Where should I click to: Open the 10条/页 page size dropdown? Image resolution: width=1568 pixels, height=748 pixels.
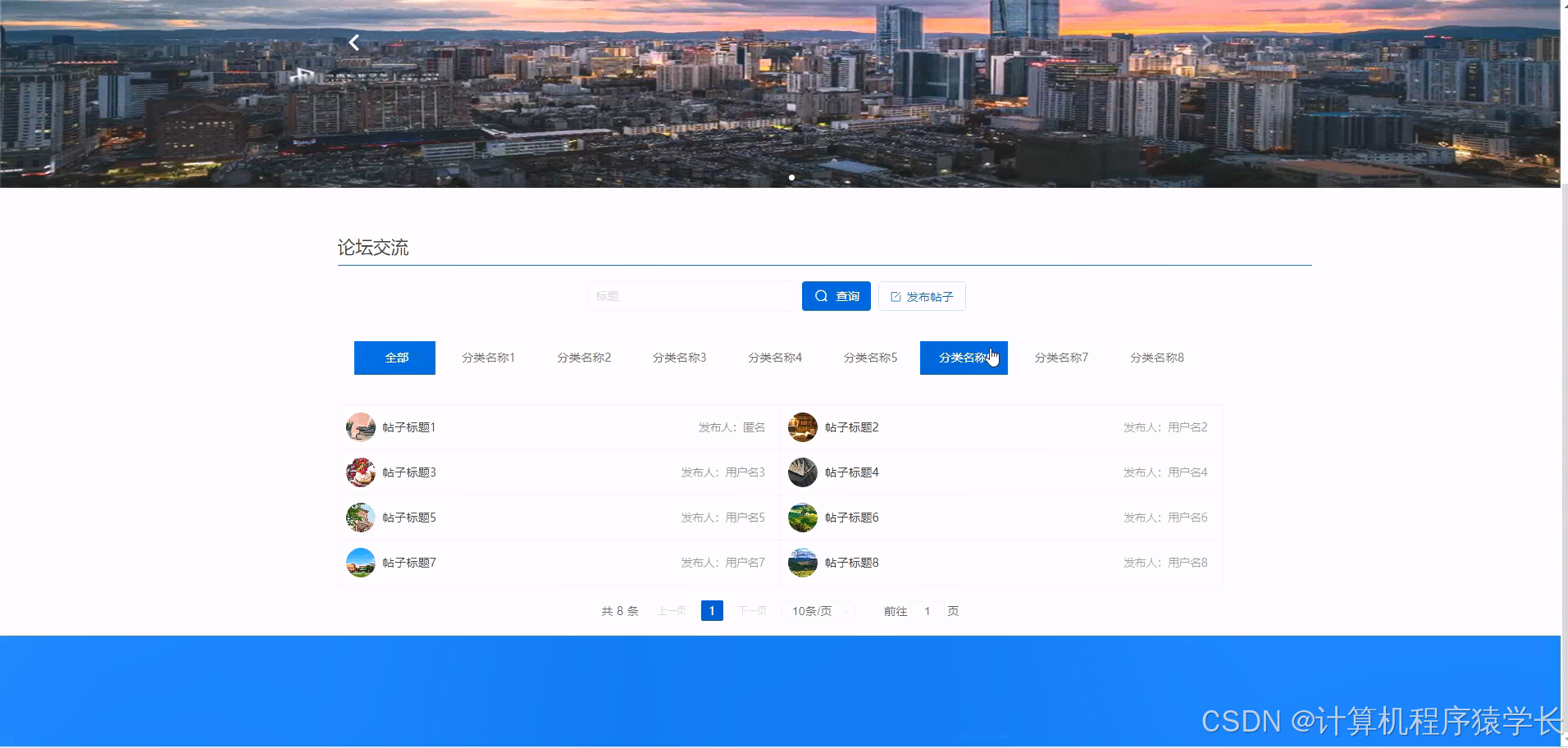pyautogui.click(x=817, y=610)
